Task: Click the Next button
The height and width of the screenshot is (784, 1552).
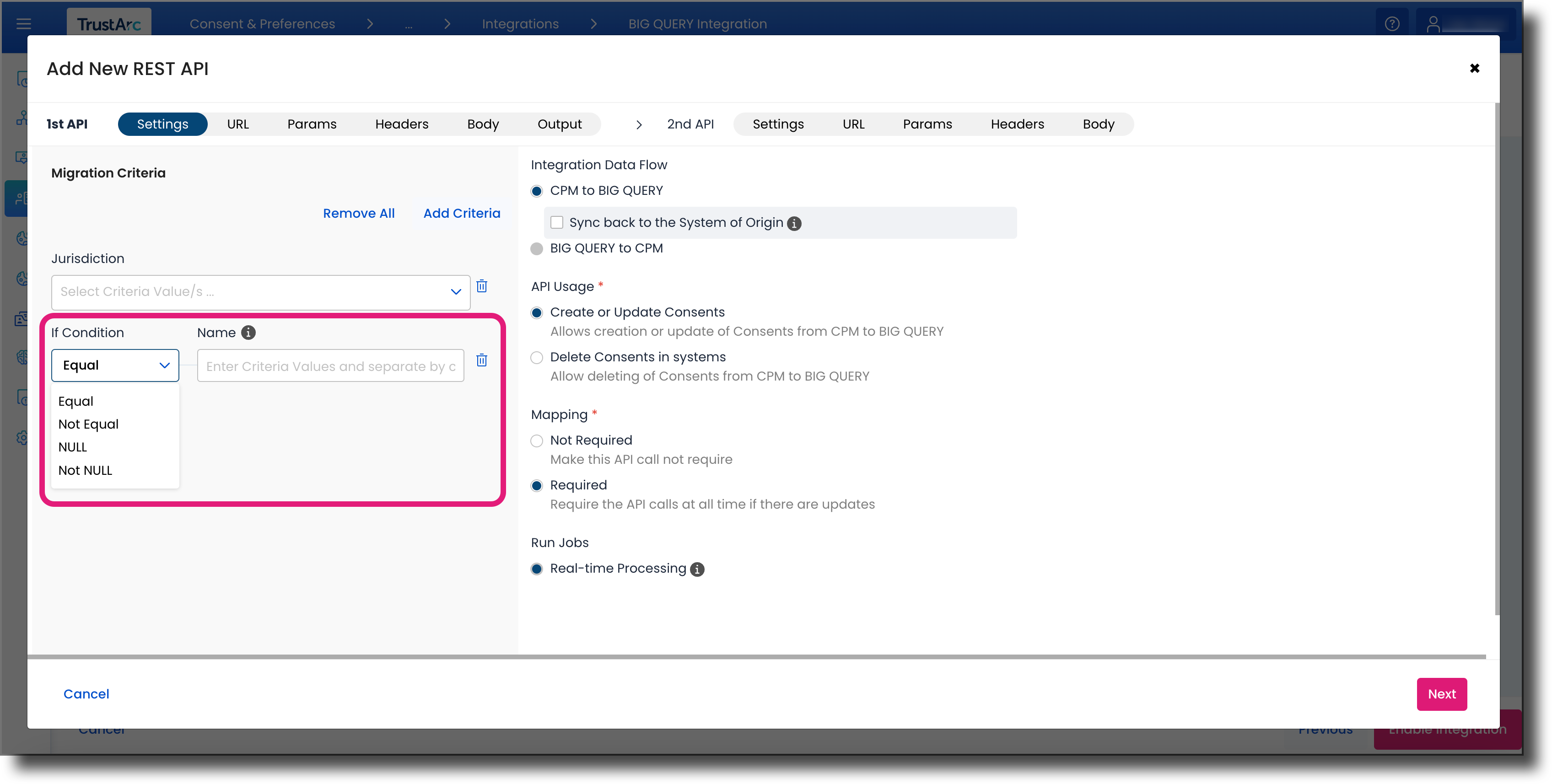Action: coord(1442,694)
